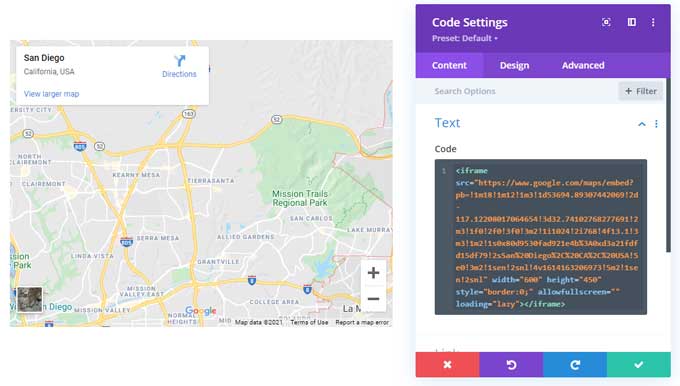Select the Content tab
Viewport: 680px width, 386px height.
(x=449, y=65)
